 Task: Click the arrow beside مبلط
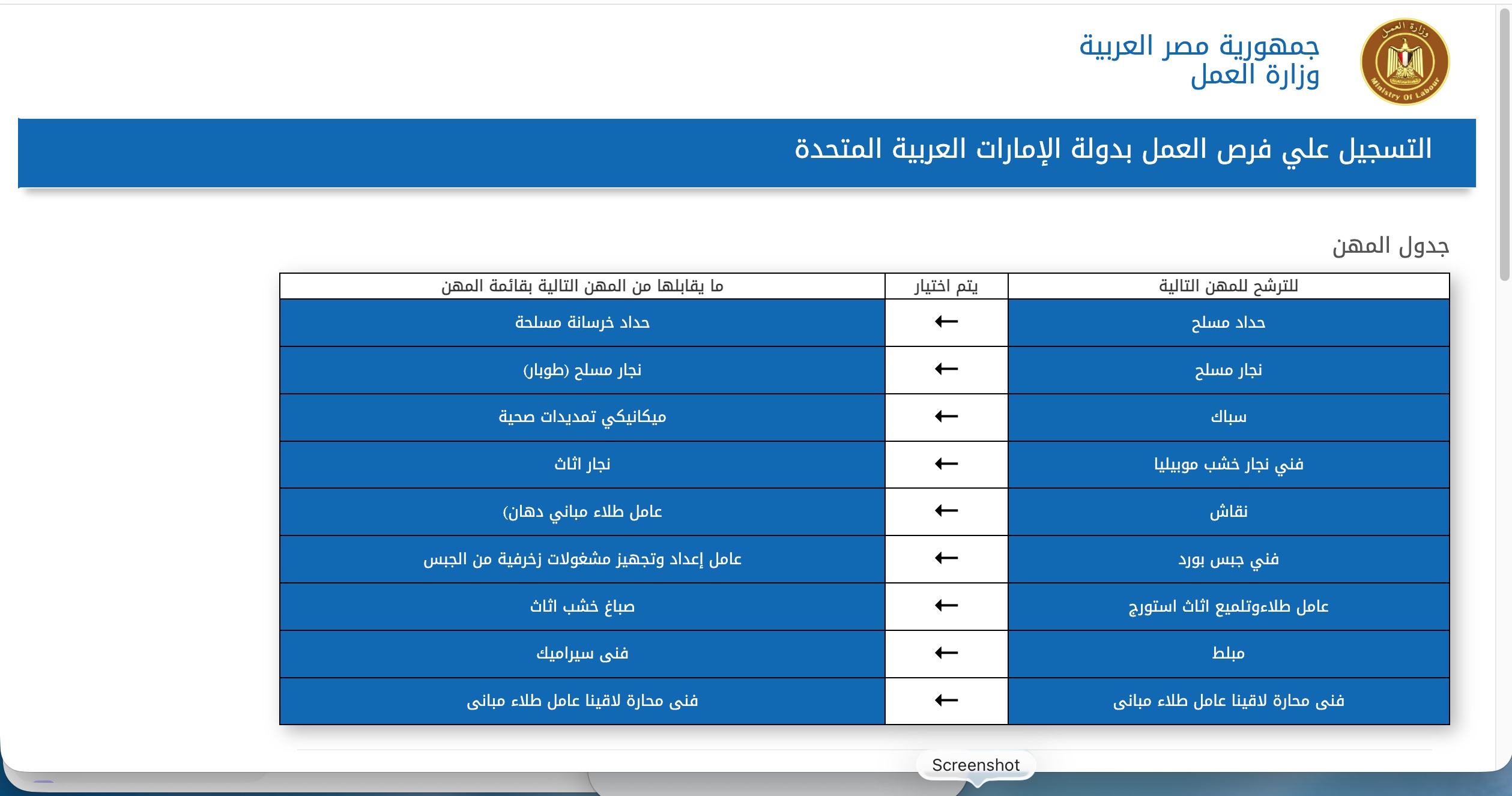tap(946, 653)
